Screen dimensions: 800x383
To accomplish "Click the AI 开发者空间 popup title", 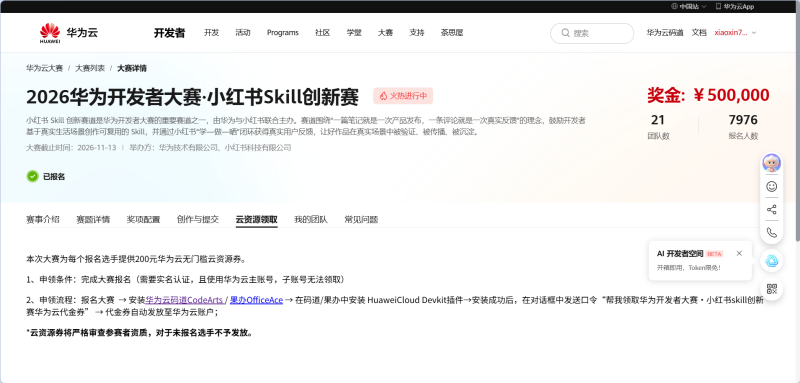I will point(680,253).
